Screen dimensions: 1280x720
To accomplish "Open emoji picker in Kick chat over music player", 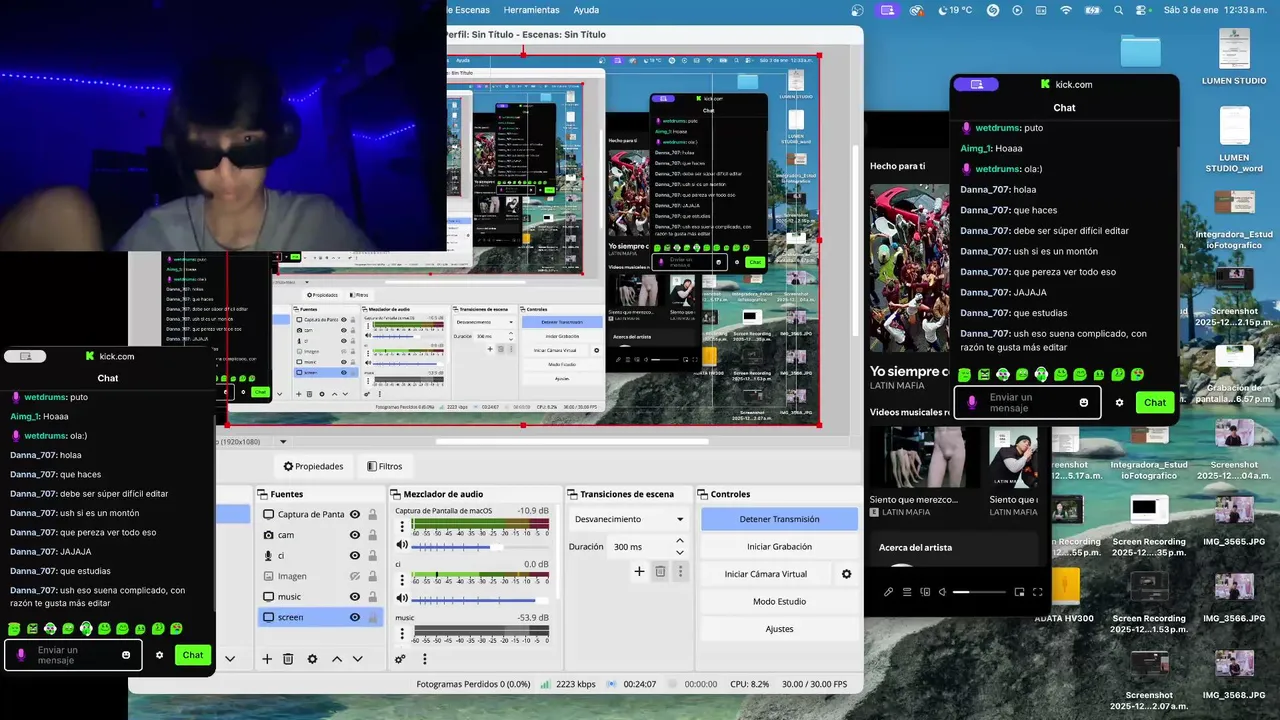I will point(1084,402).
